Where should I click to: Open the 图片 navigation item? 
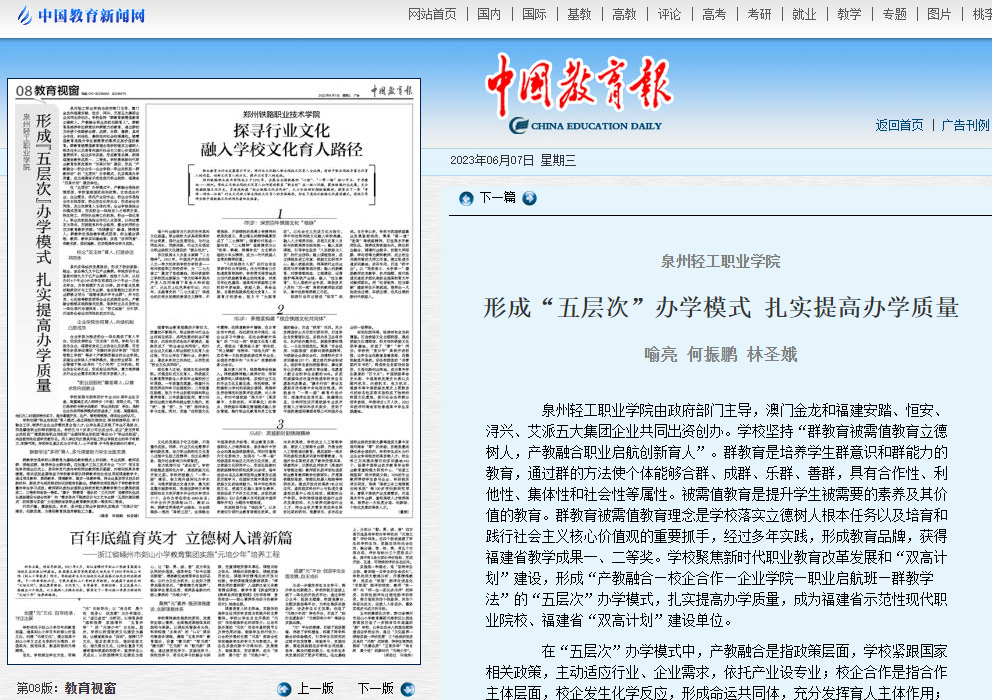coord(939,14)
